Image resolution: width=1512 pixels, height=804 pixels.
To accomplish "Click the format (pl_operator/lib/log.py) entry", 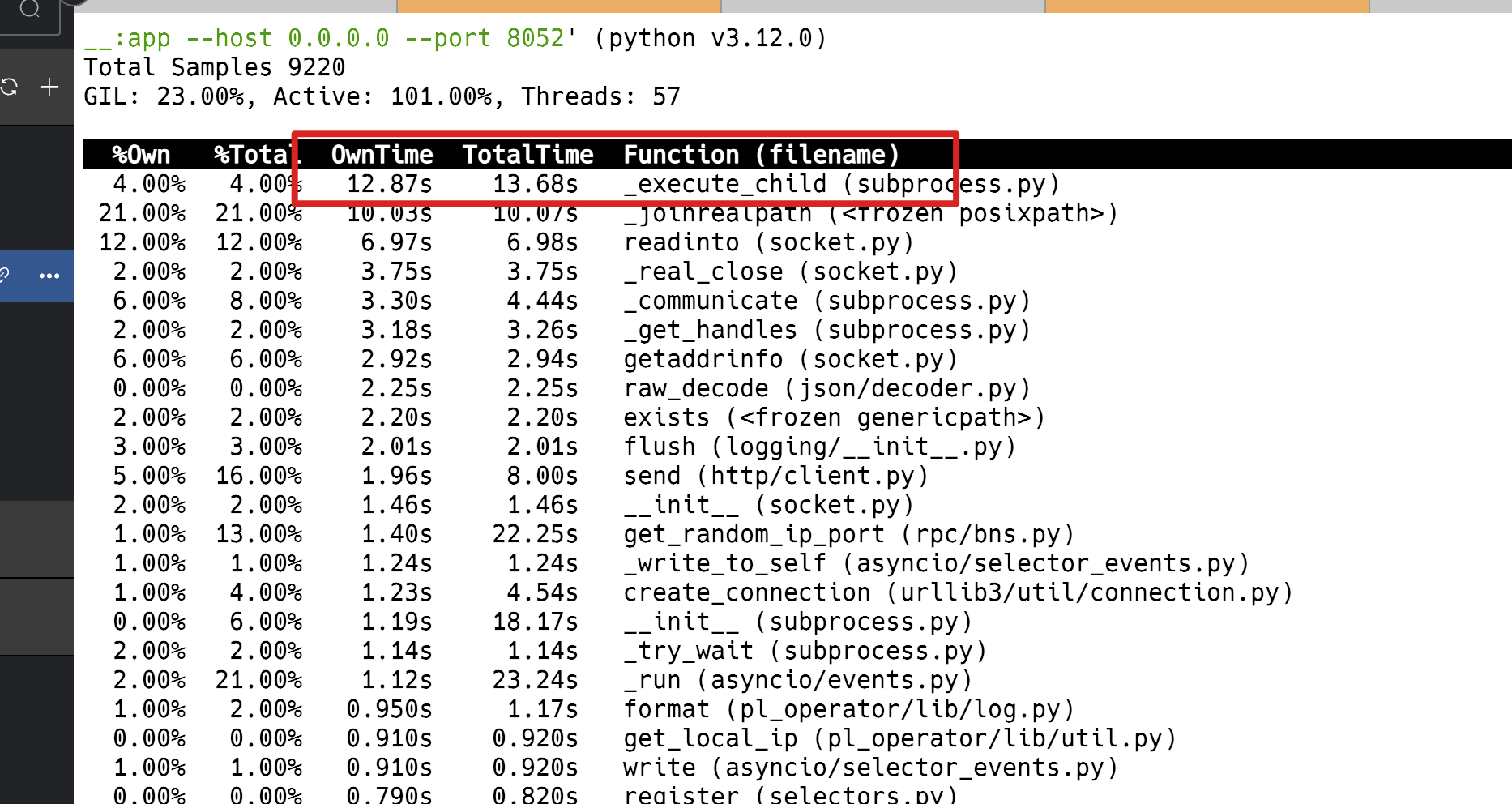I will point(848,709).
